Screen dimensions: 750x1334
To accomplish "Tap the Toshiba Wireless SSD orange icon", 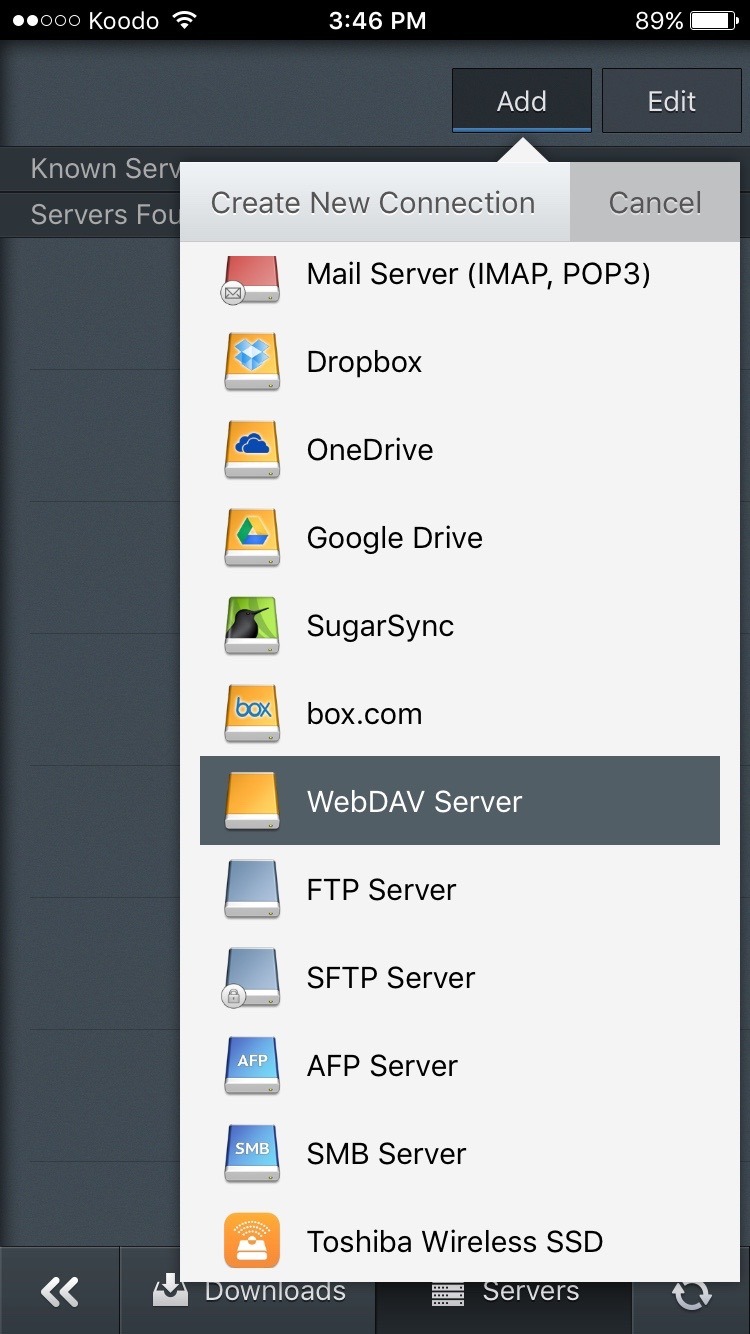I will coord(252,1241).
